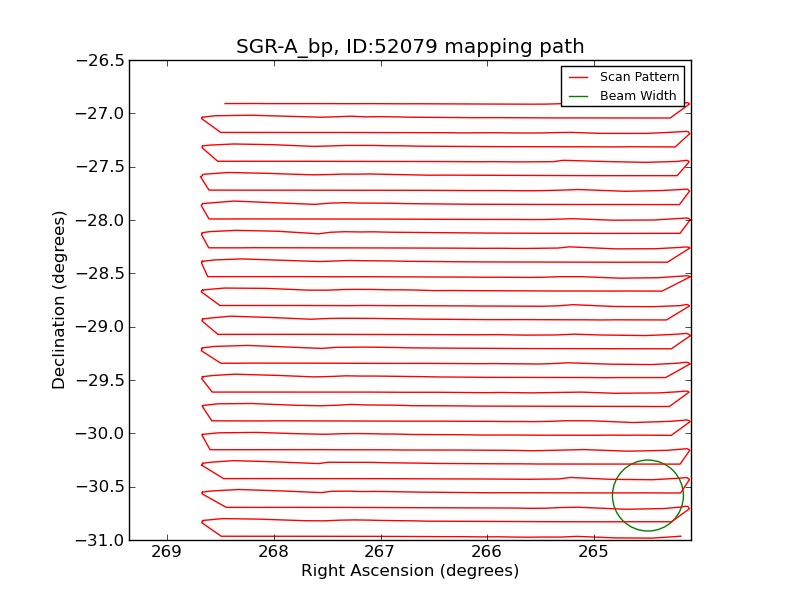Click the x-axis tick label 267
Screen dimensions: 800x600
click(x=380, y=553)
